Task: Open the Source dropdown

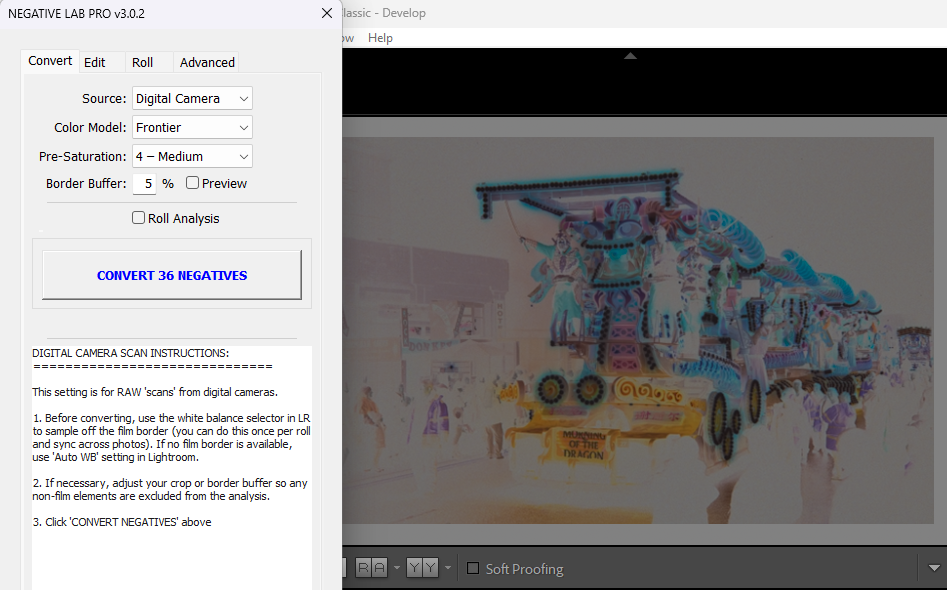Action: tap(192, 98)
